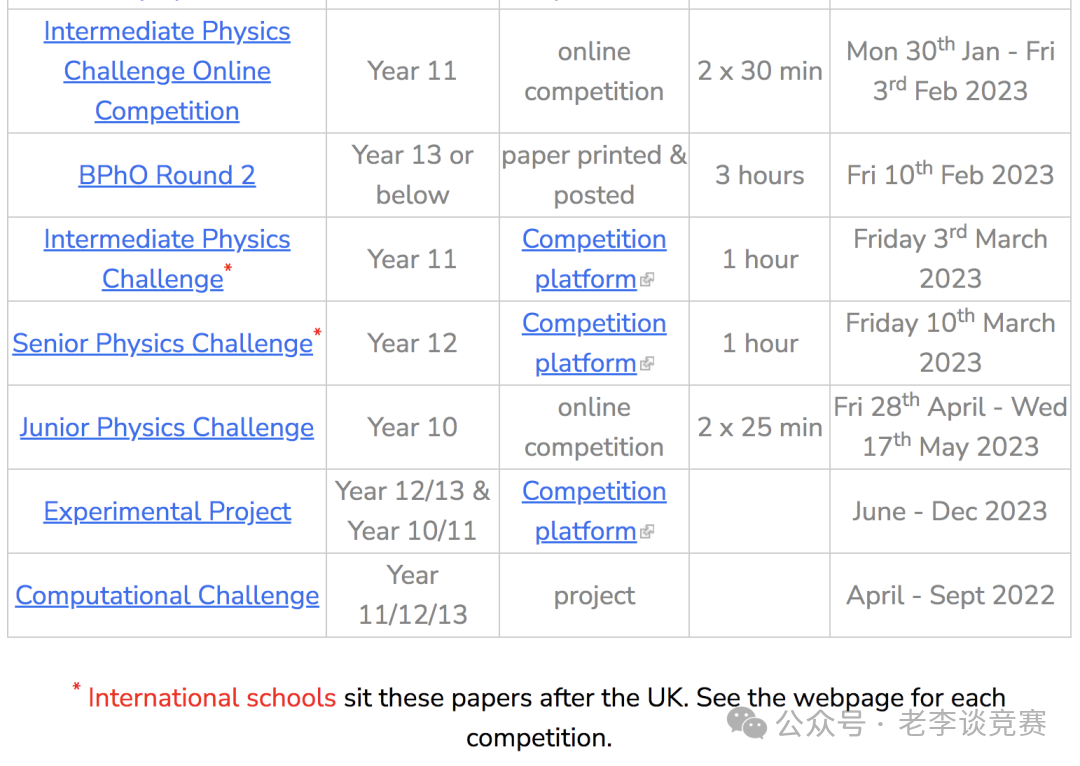Open Competition platform link in Experimental Project row
The width and height of the screenshot is (1080, 766).
click(x=594, y=511)
